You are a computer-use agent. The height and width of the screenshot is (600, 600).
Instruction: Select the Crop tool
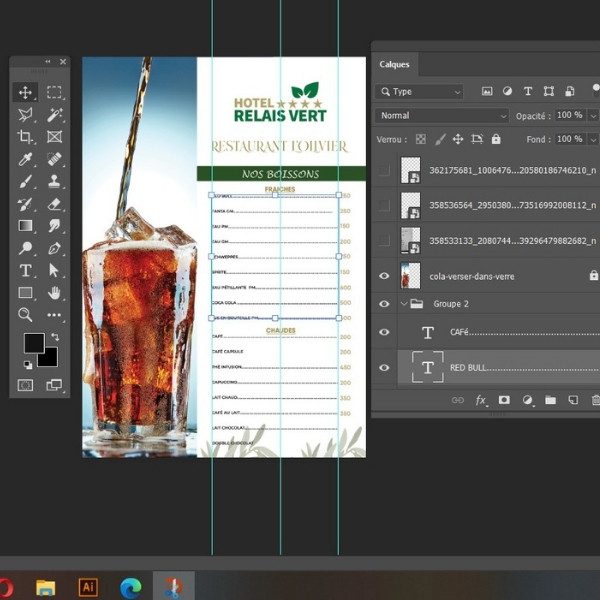[x=26, y=137]
